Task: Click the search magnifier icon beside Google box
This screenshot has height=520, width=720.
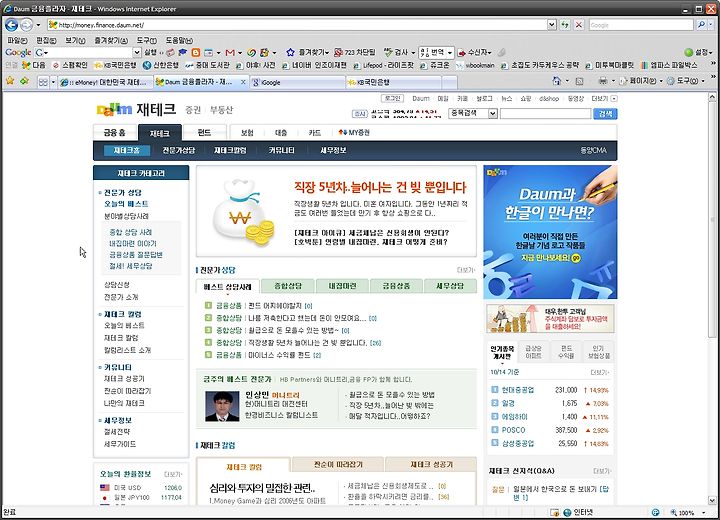Action: click(x=701, y=25)
